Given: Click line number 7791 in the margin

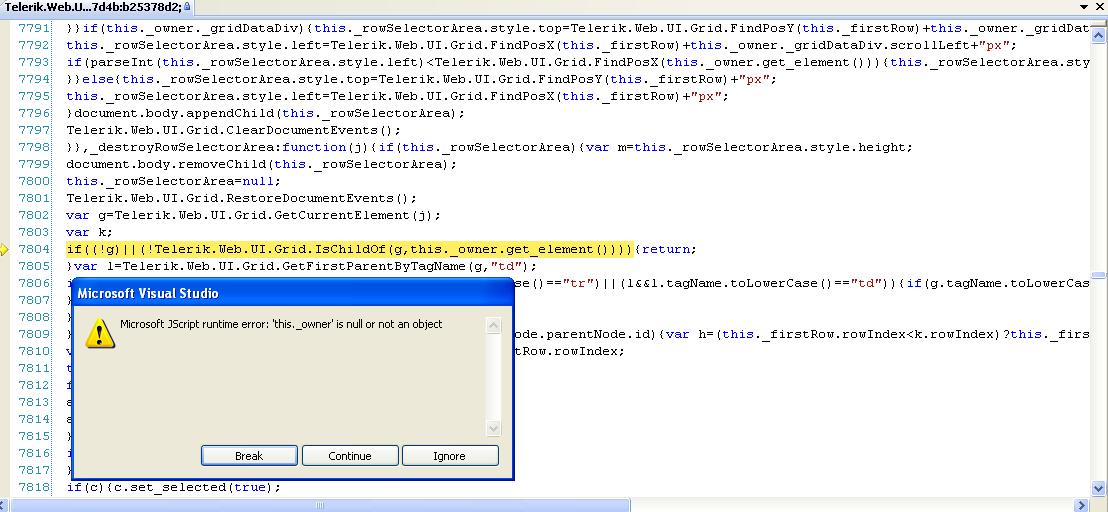Looking at the screenshot, I should [34, 28].
